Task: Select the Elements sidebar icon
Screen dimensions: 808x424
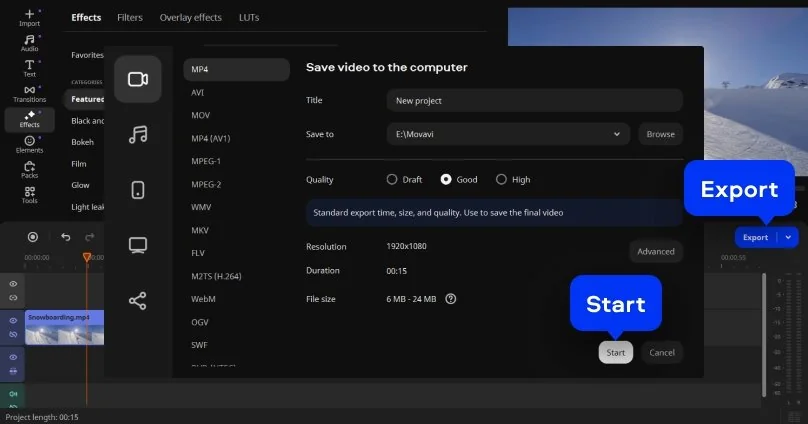Action: pos(29,144)
